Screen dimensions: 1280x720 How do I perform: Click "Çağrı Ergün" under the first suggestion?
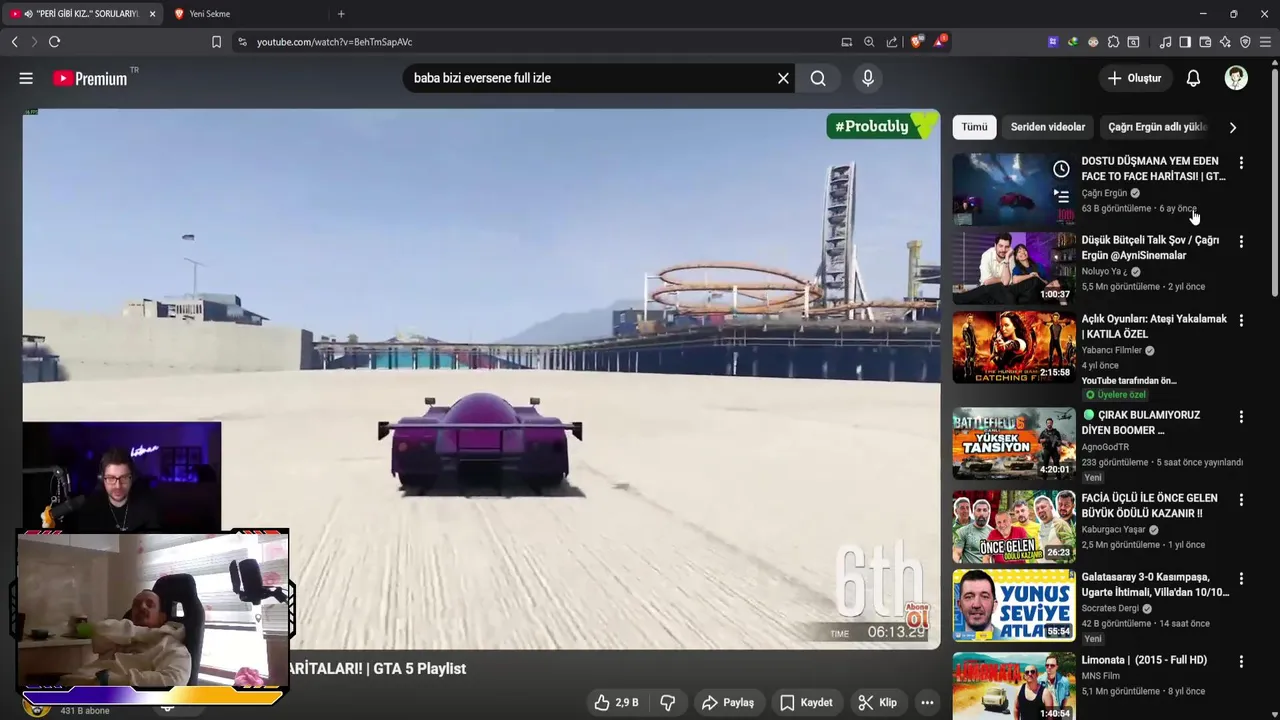point(1104,193)
